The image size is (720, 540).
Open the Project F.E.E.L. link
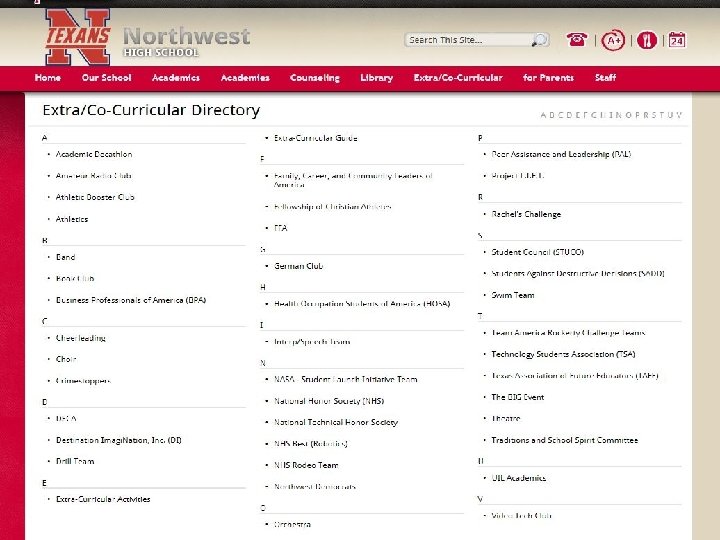[x=518, y=175]
